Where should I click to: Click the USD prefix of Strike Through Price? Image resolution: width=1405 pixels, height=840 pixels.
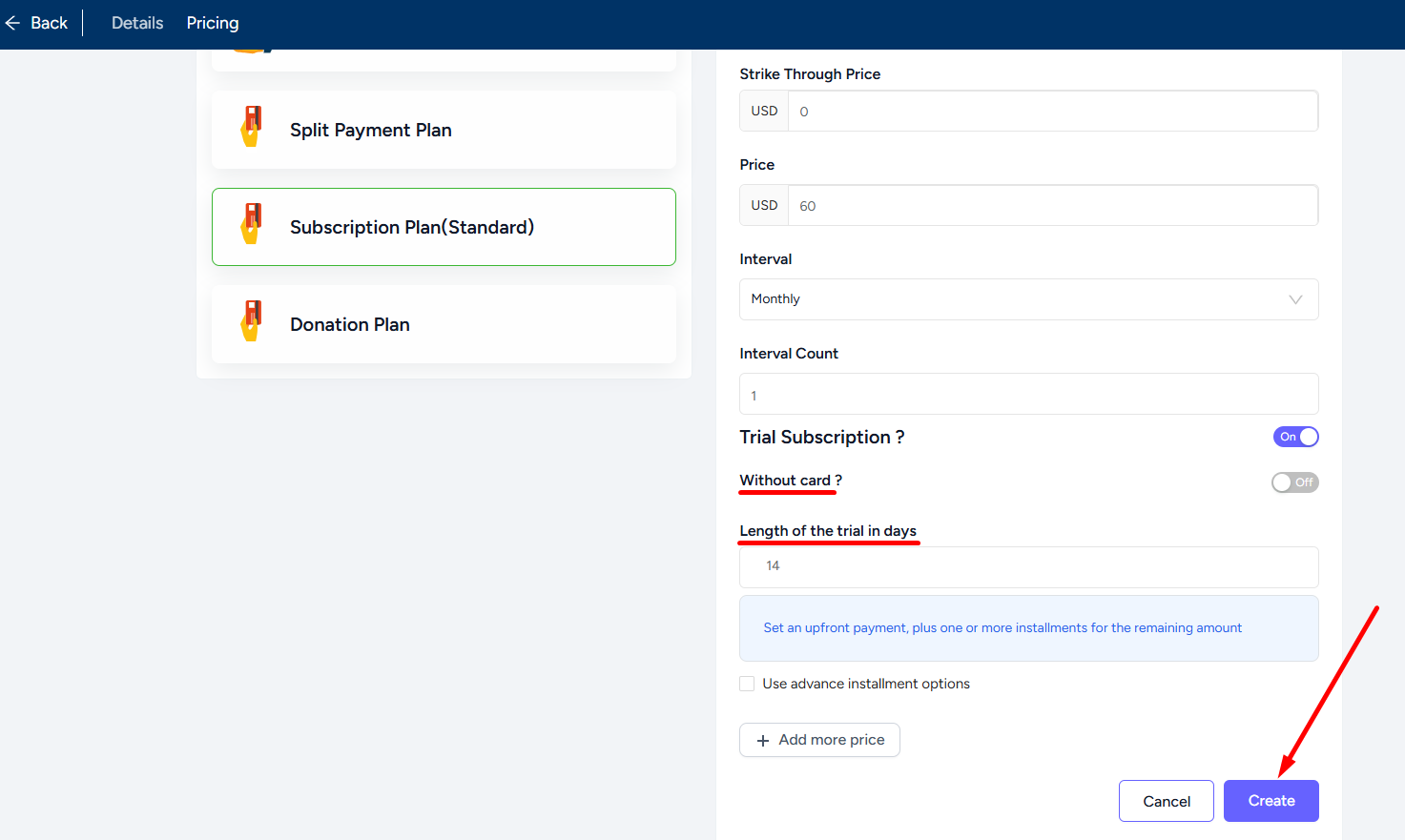[x=764, y=111]
